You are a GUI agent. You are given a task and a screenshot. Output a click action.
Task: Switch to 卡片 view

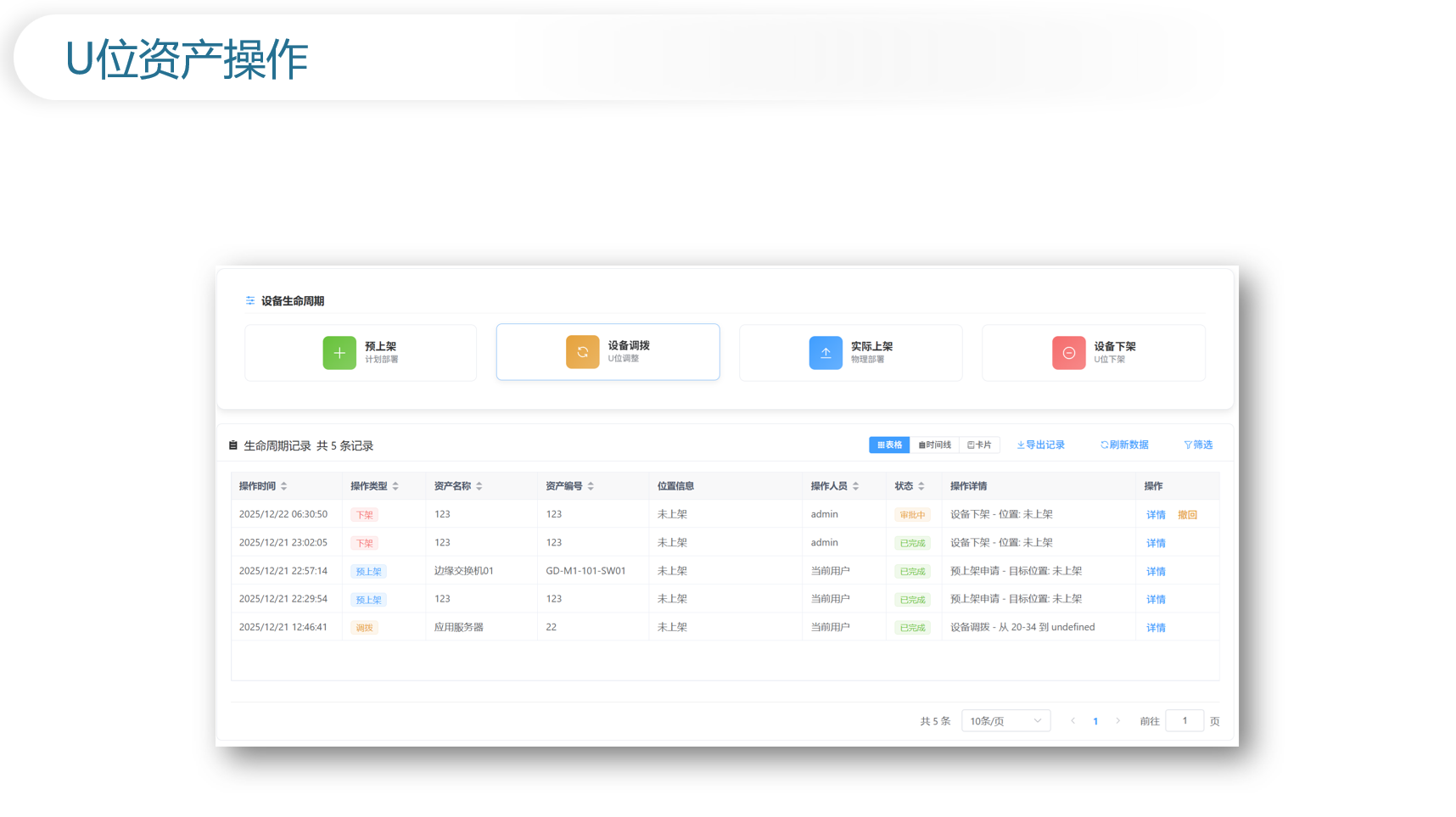click(x=979, y=445)
